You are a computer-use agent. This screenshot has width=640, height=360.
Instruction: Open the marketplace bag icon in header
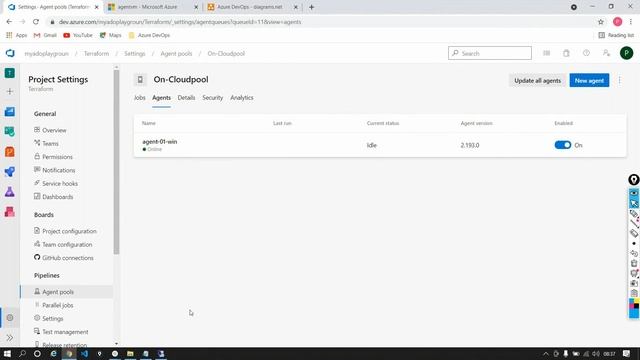click(x=566, y=53)
